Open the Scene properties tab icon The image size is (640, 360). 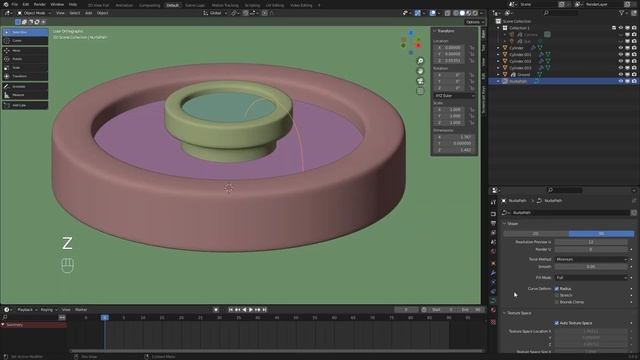[493, 242]
